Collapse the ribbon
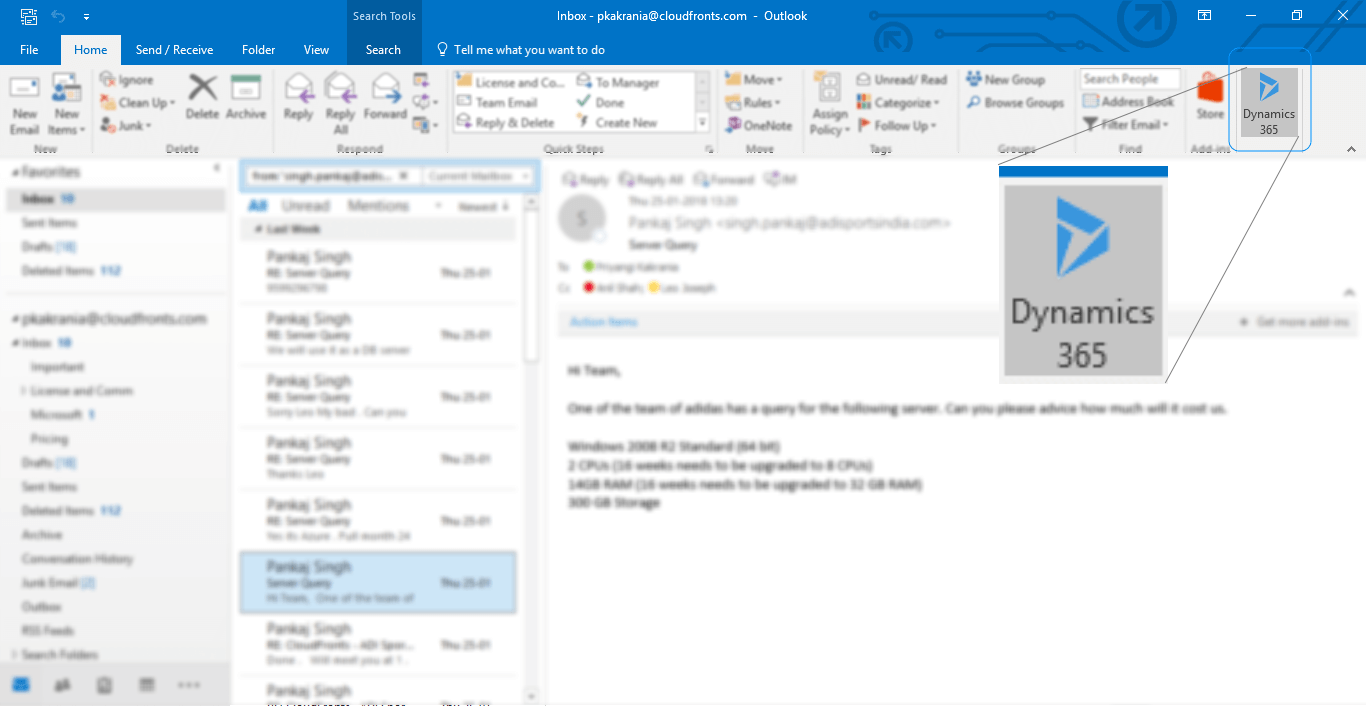This screenshot has height=706, width=1366. pos(1351,149)
